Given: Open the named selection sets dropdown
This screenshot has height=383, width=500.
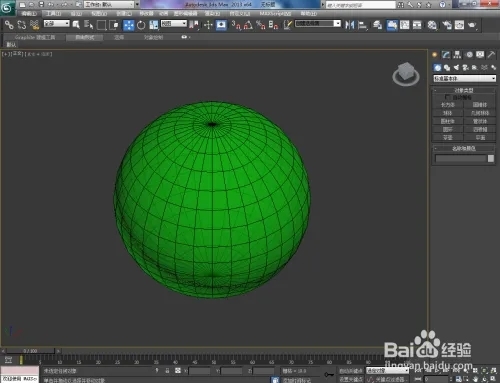Looking at the screenshot, I should click(318, 23).
